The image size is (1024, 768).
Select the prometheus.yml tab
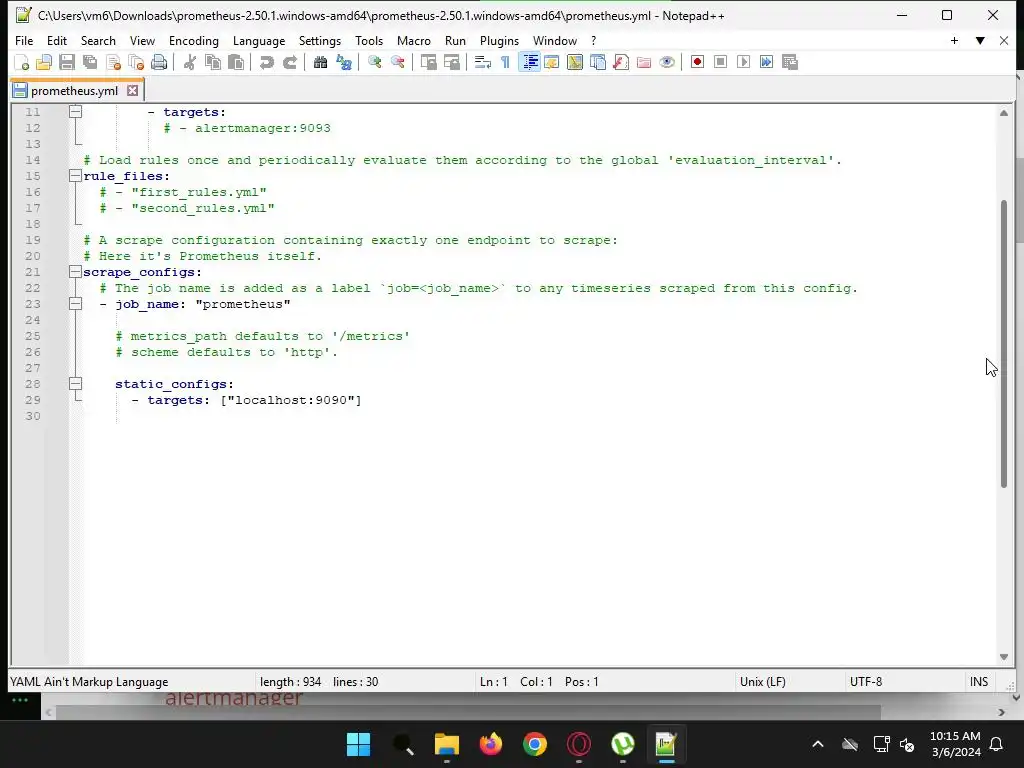pos(74,91)
